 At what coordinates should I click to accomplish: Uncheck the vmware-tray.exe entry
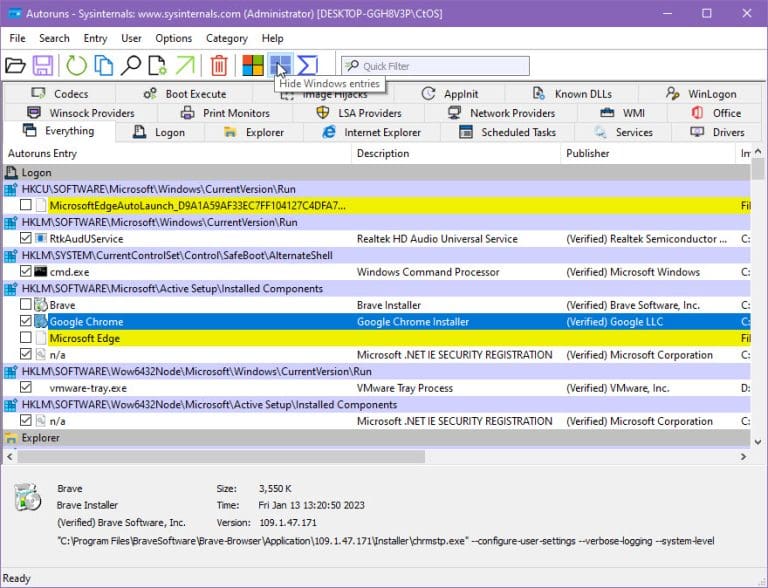pyautogui.click(x=26, y=388)
